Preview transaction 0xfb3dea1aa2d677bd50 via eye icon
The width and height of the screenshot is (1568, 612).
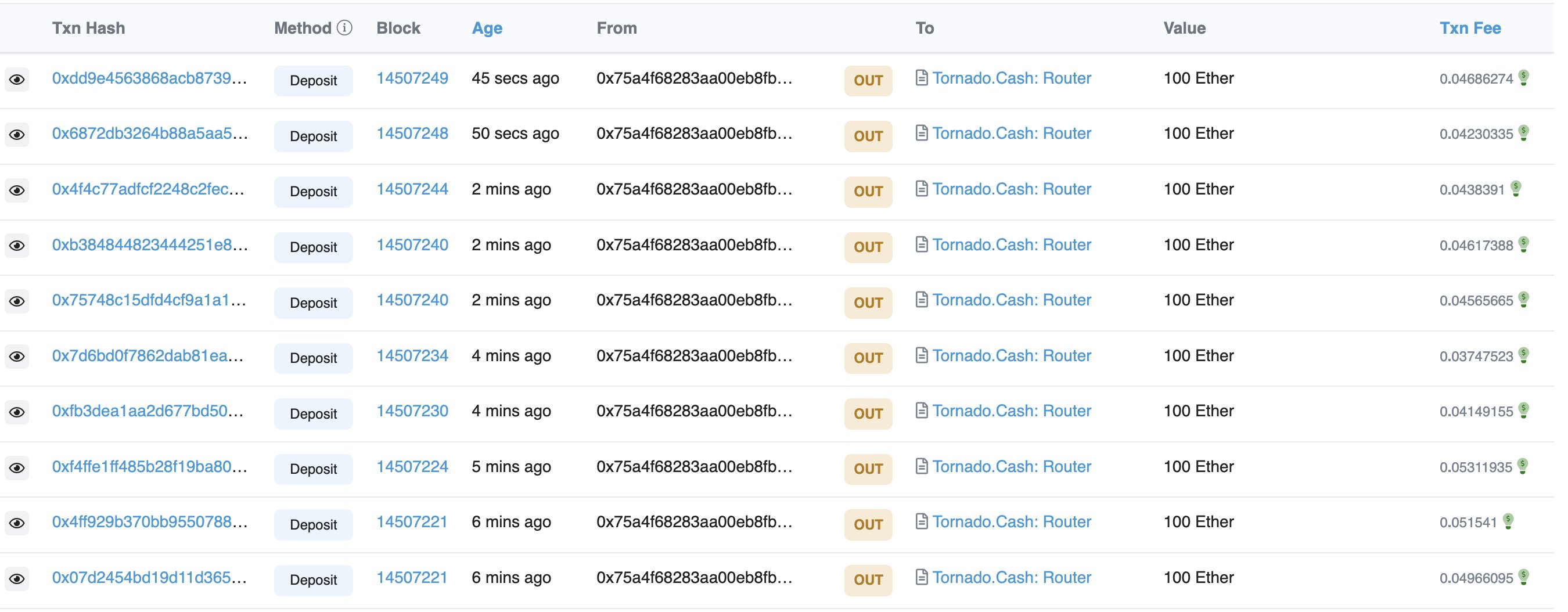tap(17, 413)
